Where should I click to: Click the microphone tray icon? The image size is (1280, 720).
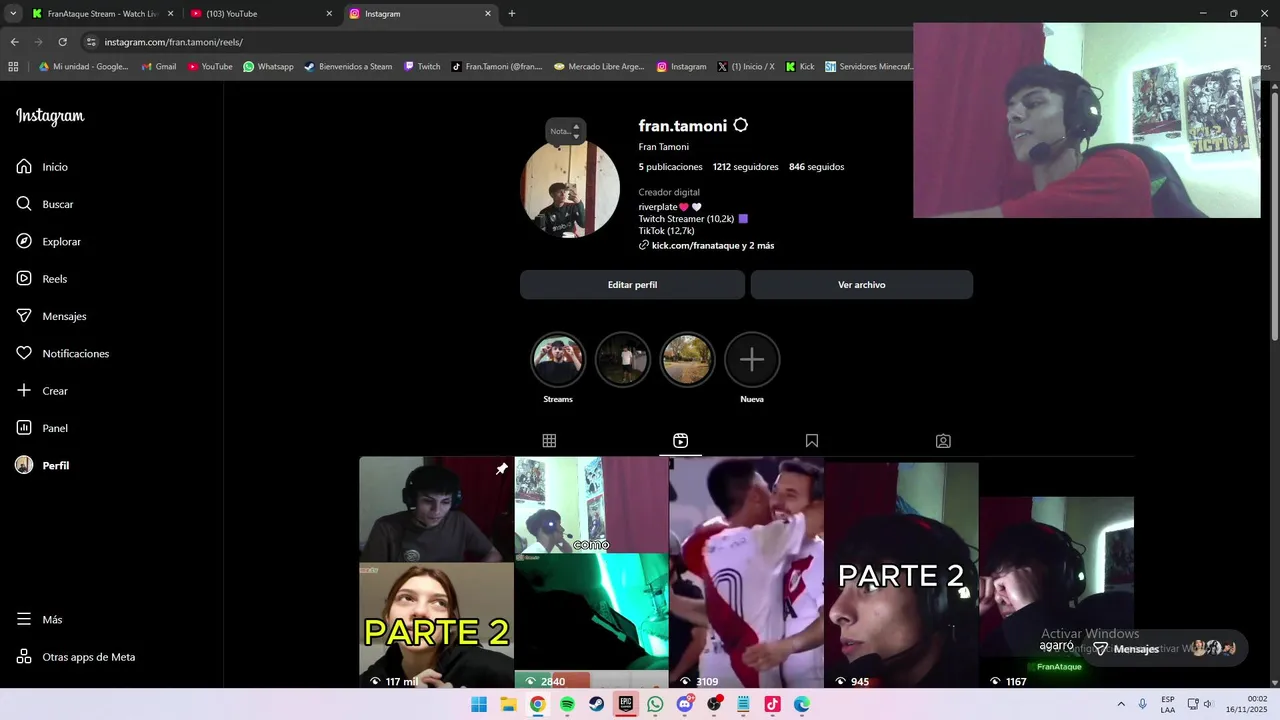point(1143,705)
